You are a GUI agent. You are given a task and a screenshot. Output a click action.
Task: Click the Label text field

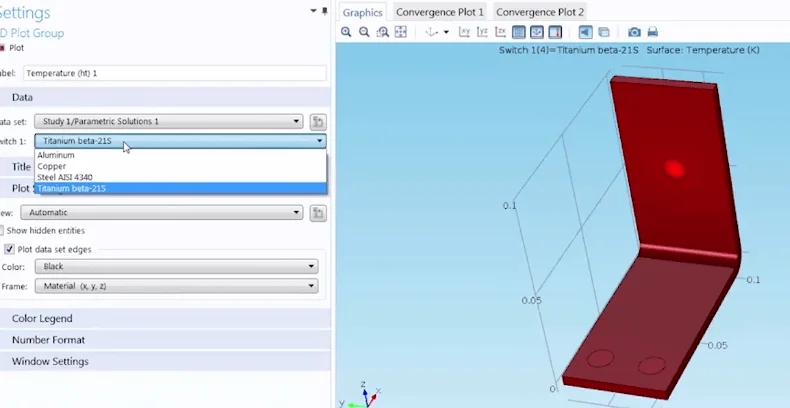[174, 73]
